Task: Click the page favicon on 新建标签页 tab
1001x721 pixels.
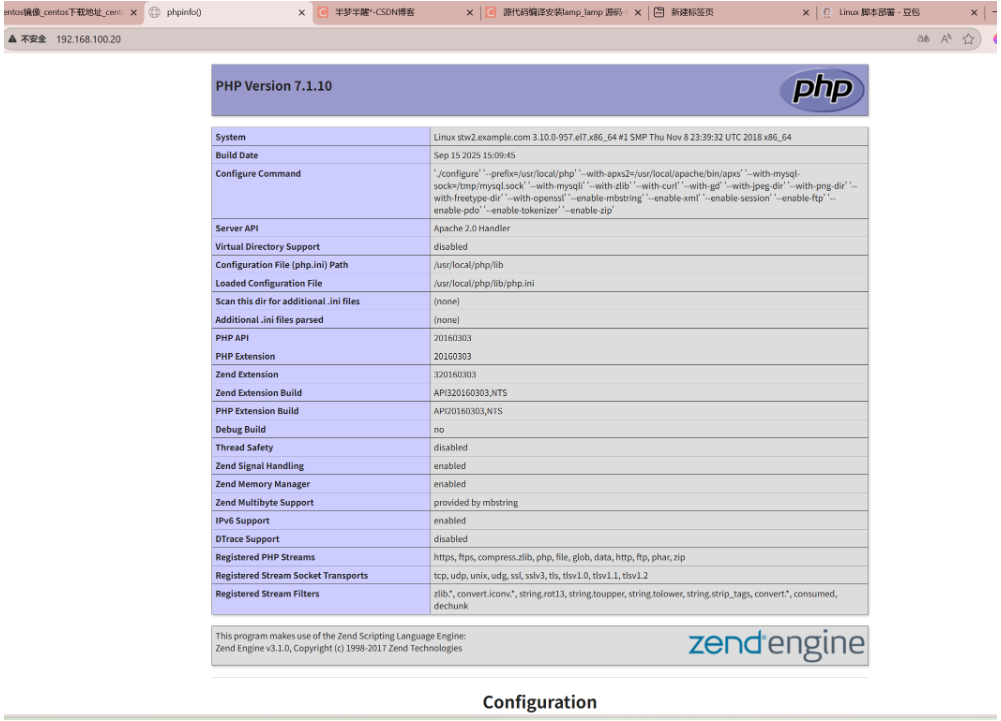Action: tap(659, 12)
